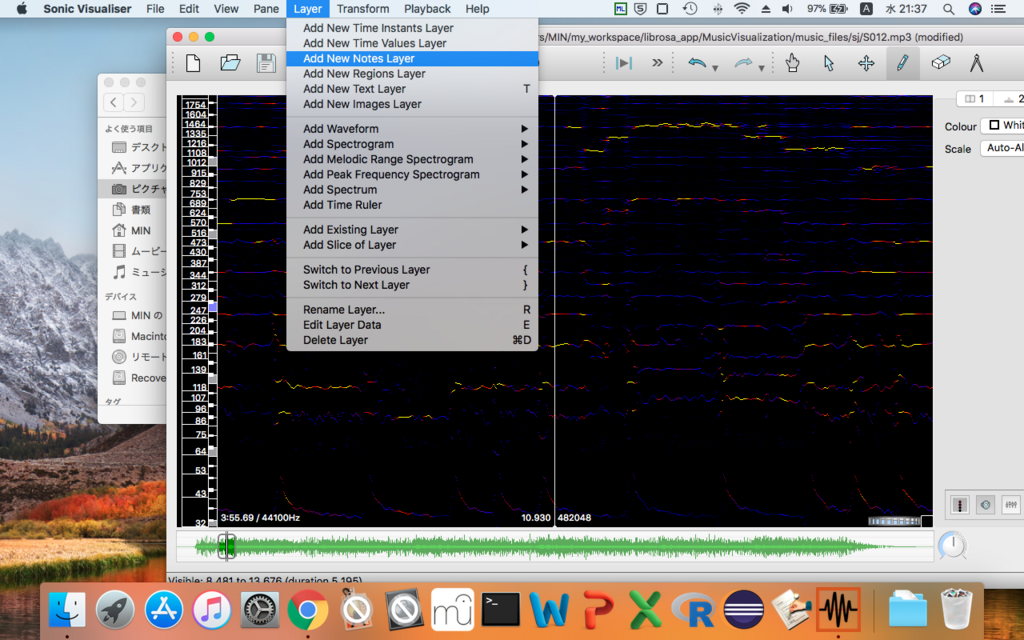1024x640 pixels.
Task: Select the Edit move-cross tool
Action: (x=866, y=63)
